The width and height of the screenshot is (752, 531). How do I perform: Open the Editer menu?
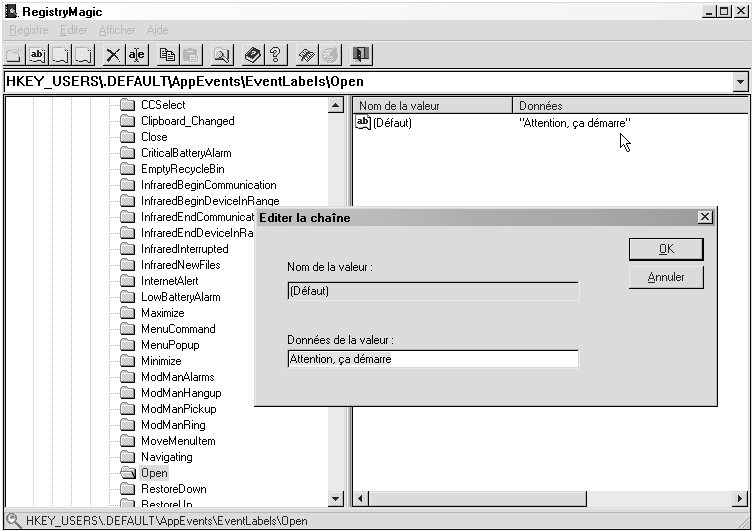coord(73,30)
